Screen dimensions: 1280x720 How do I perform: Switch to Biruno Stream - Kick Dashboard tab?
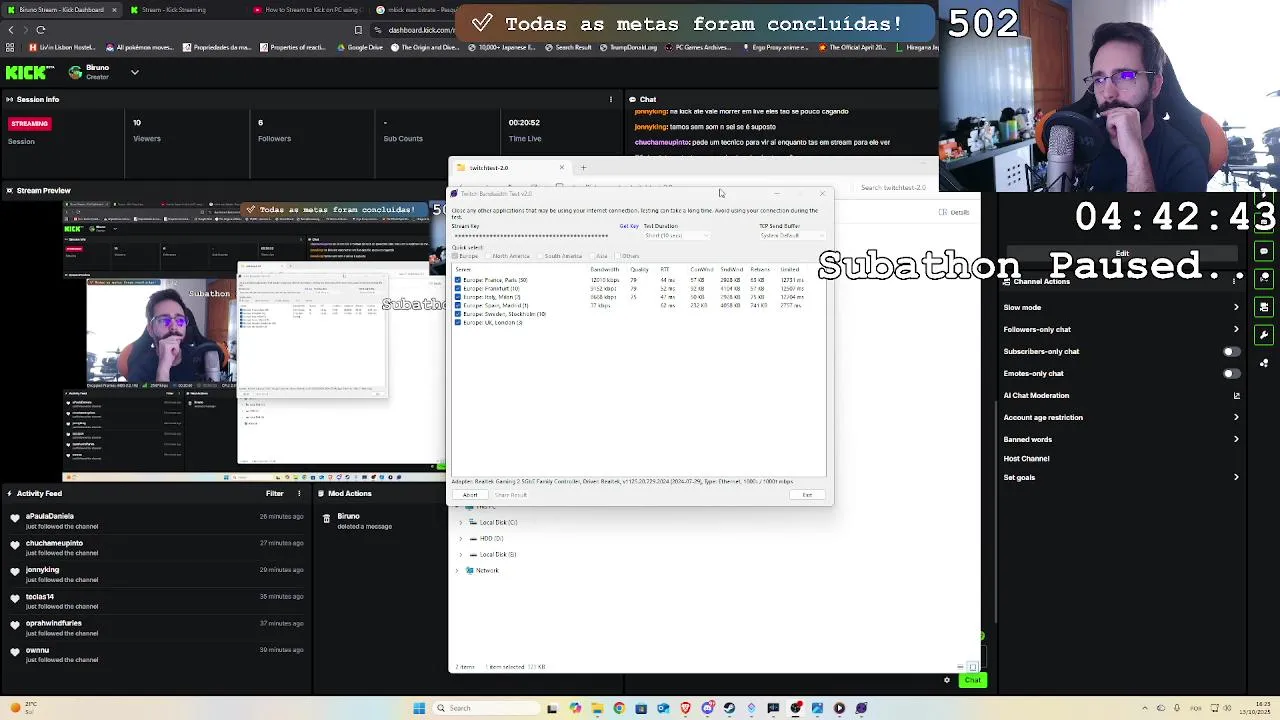[61, 9]
